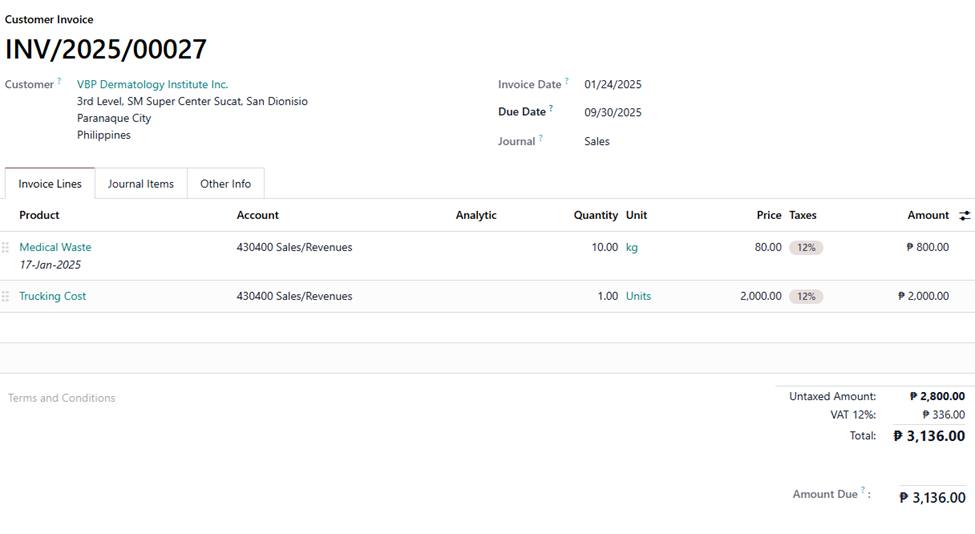Open the Medical Waste product link
The width and height of the screenshot is (975, 534).
(55, 247)
